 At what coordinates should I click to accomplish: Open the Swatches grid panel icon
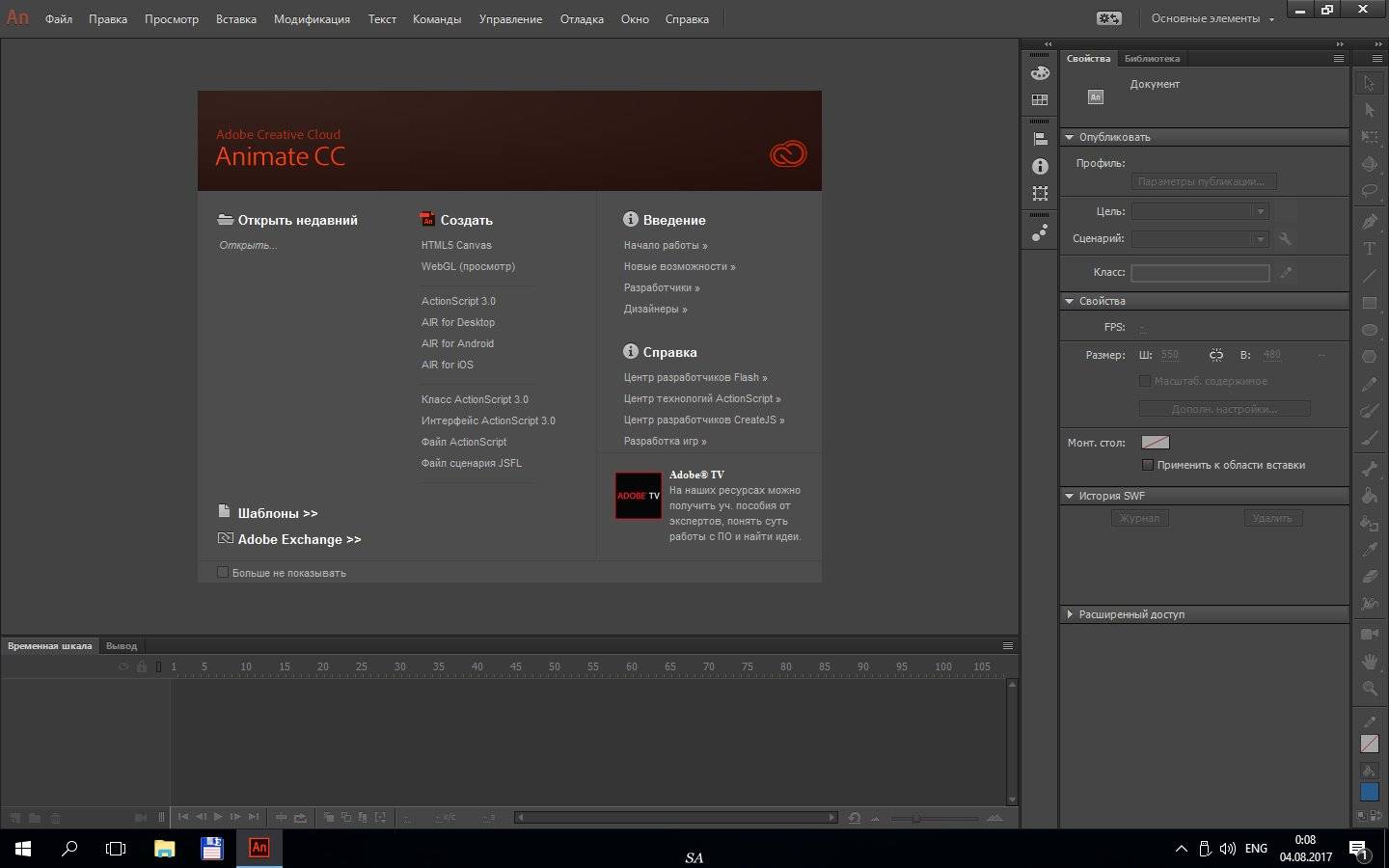click(x=1040, y=99)
